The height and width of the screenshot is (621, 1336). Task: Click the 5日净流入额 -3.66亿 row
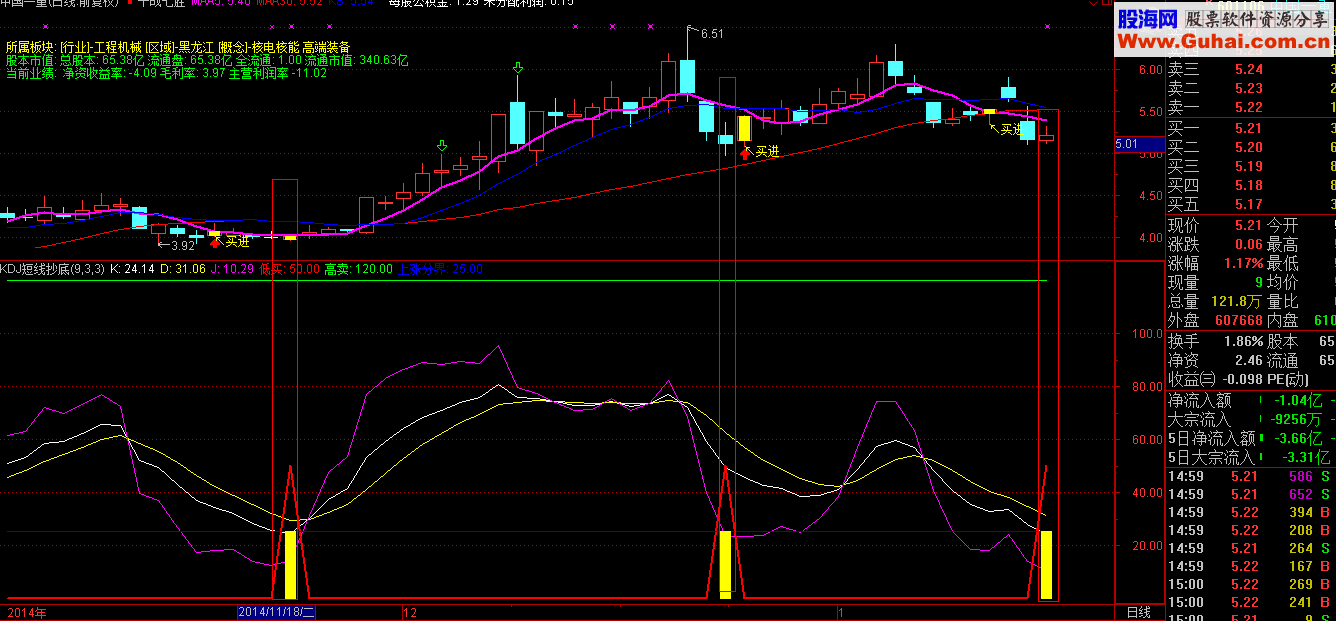point(1250,438)
